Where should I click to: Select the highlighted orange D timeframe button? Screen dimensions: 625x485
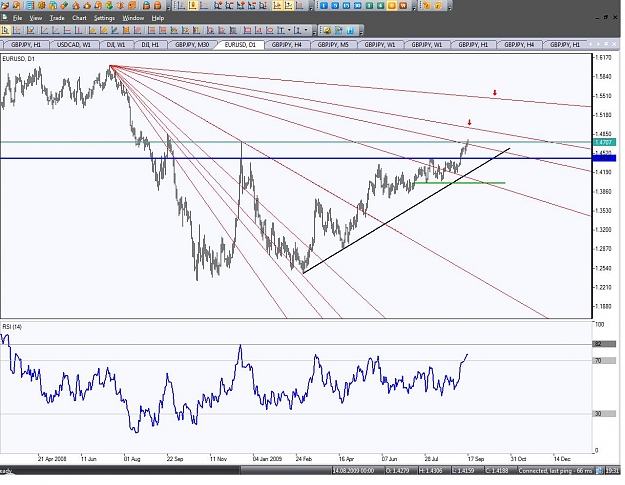point(392,6)
